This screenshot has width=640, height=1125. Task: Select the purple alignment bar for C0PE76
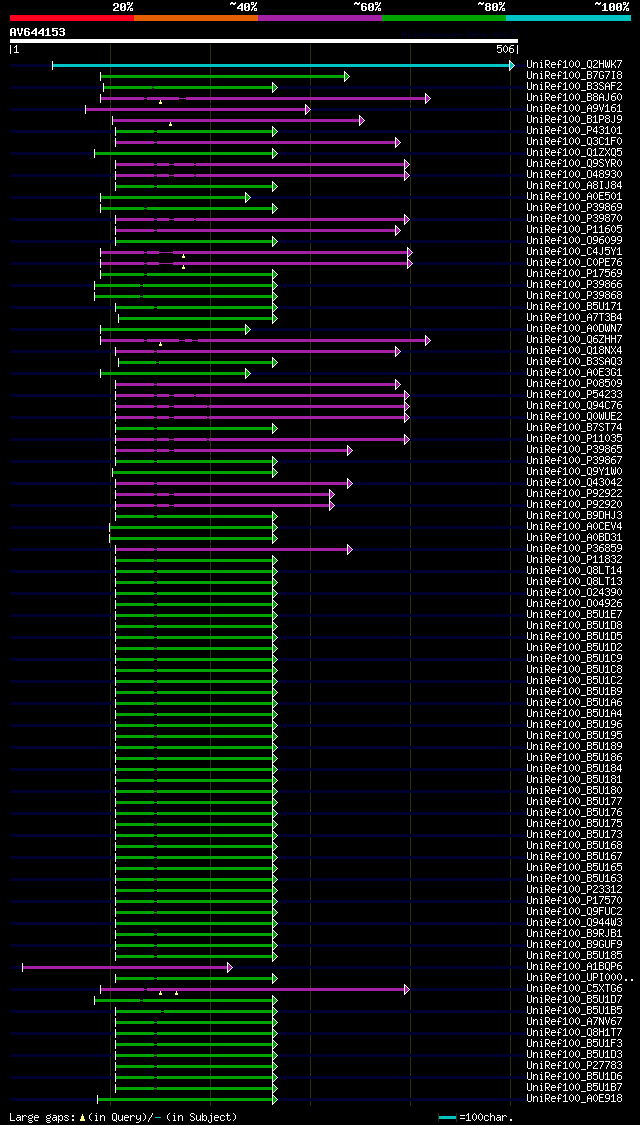[x=255, y=263]
